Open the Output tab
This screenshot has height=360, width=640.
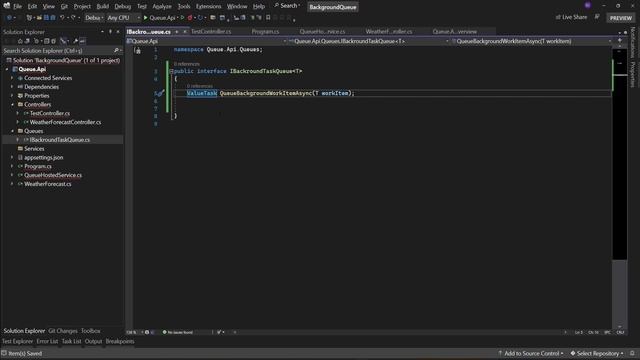(93, 342)
